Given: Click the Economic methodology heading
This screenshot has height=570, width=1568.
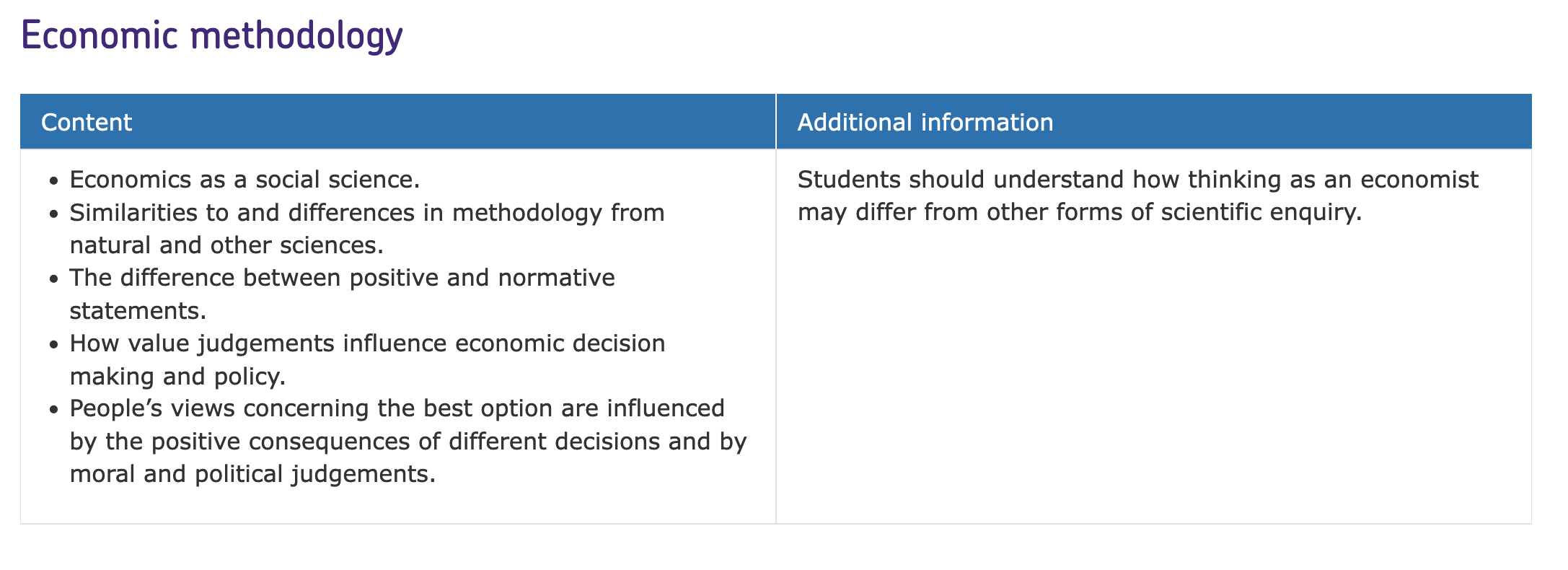Looking at the screenshot, I should tap(212, 36).
